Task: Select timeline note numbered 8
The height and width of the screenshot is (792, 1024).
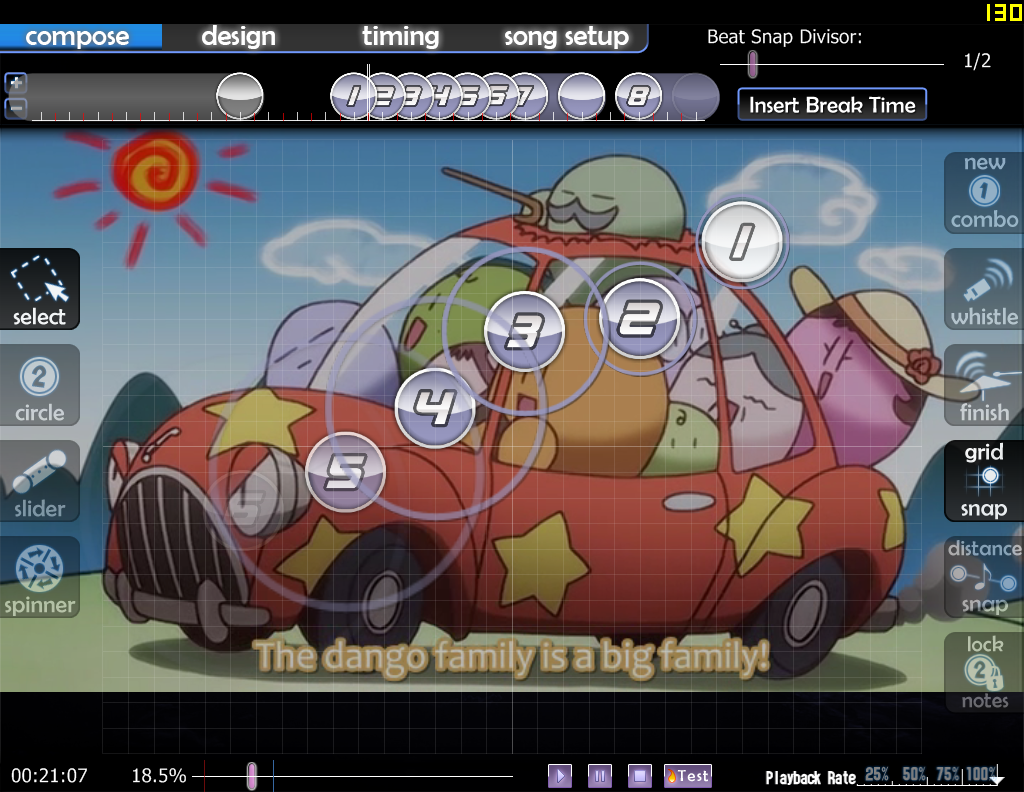Action: click(638, 96)
